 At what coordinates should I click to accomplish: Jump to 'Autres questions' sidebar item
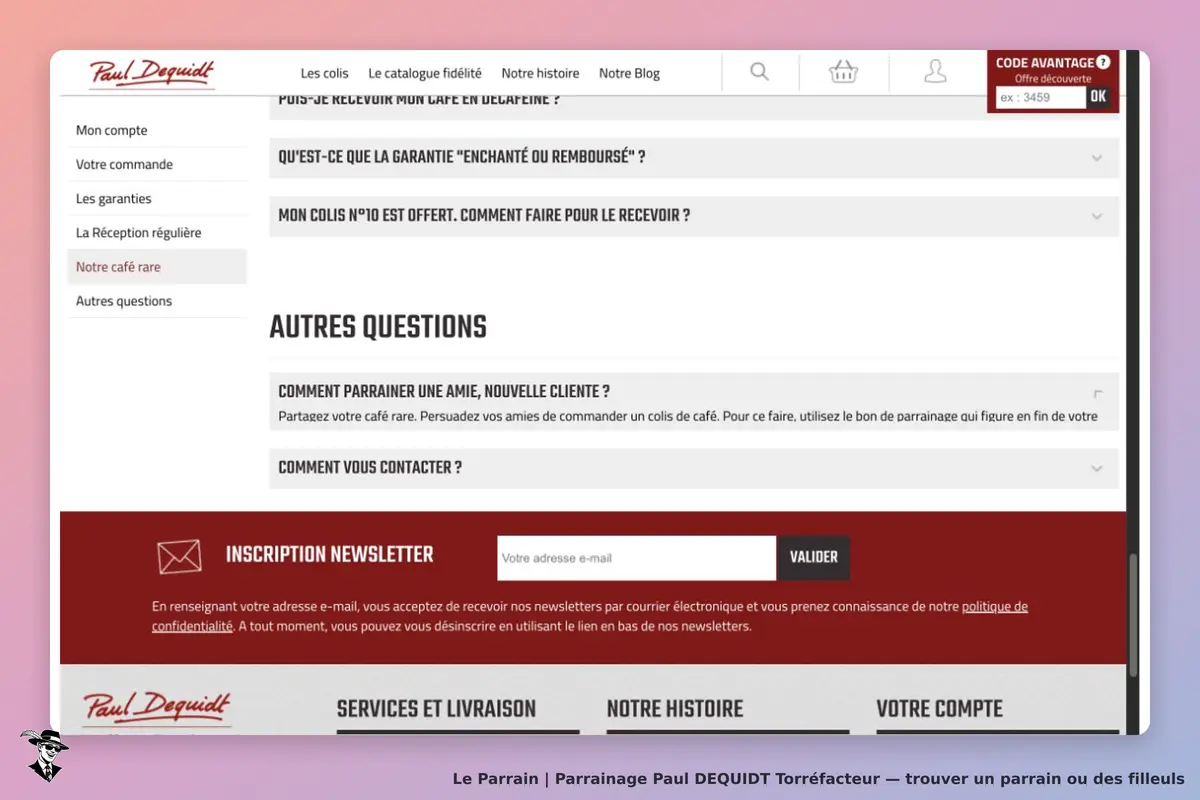(x=157, y=301)
